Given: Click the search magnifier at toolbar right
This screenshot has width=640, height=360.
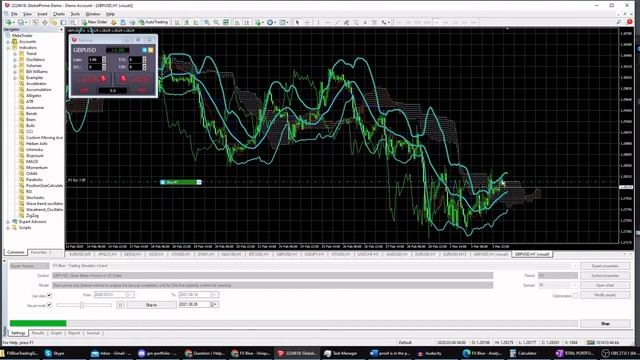Looking at the screenshot, I should (619, 22).
